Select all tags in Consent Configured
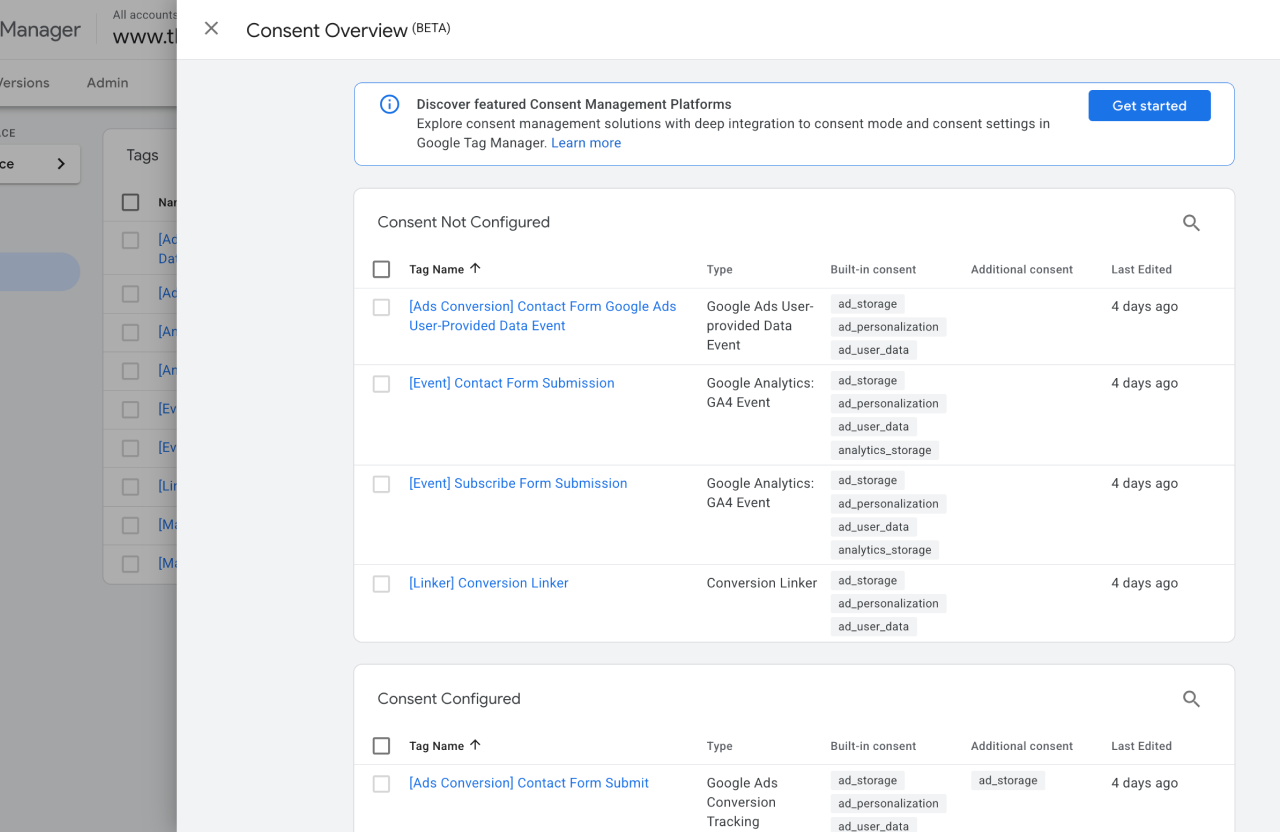Image resolution: width=1280 pixels, height=832 pixels. (381, 746)
